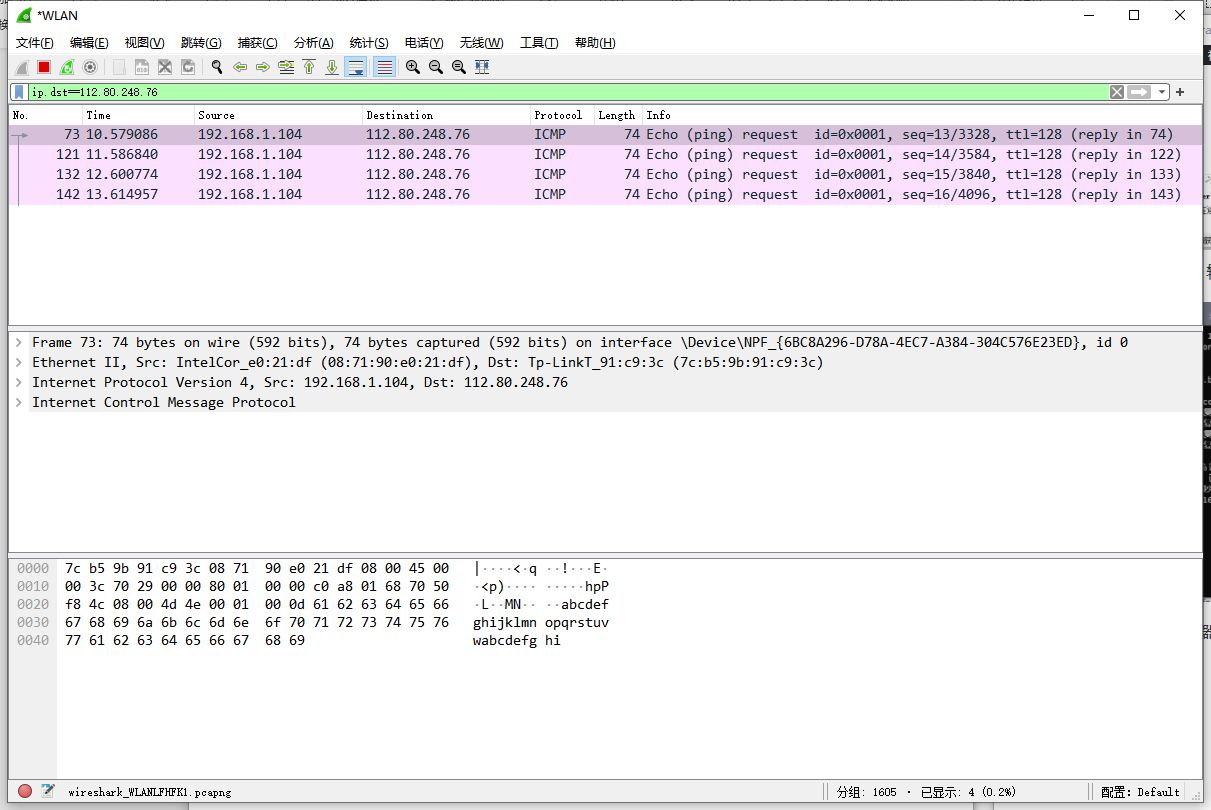Sort by the No. column header
Screen dimensions: 1211x810
tap(45, 115)
